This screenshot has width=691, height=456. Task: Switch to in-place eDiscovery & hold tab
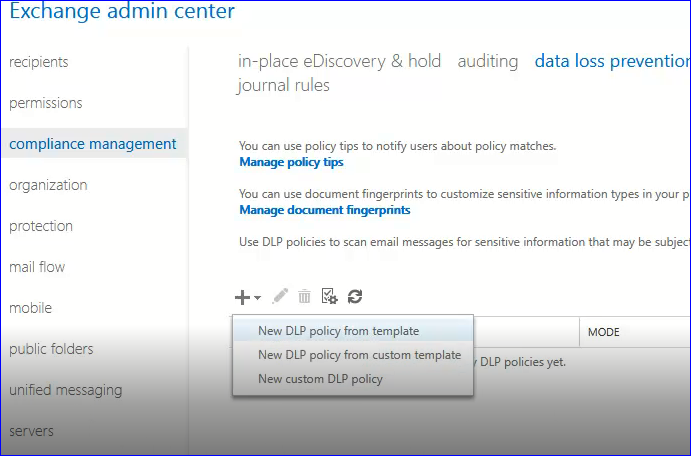tap(339, 61)
